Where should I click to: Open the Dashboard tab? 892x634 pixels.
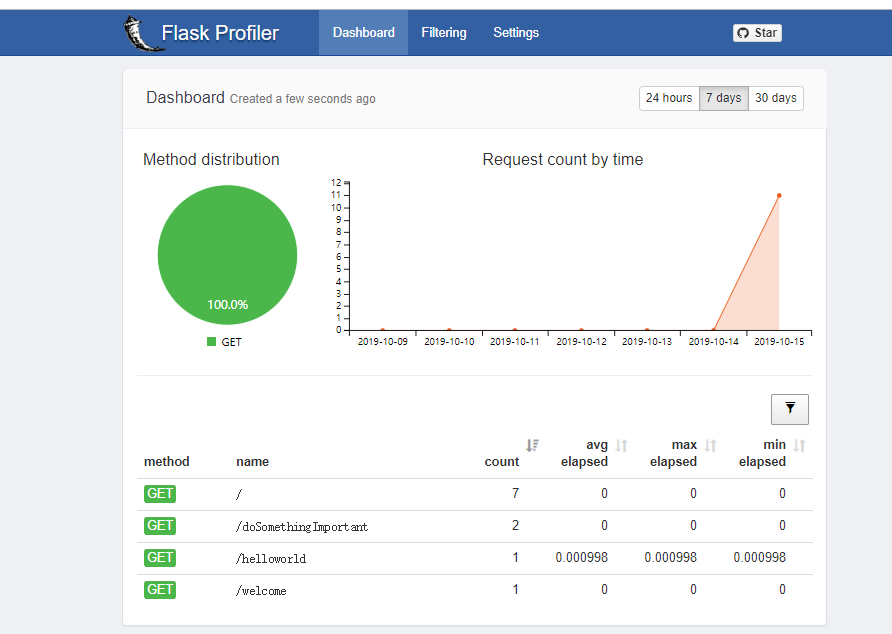click(x=364, y=32)
